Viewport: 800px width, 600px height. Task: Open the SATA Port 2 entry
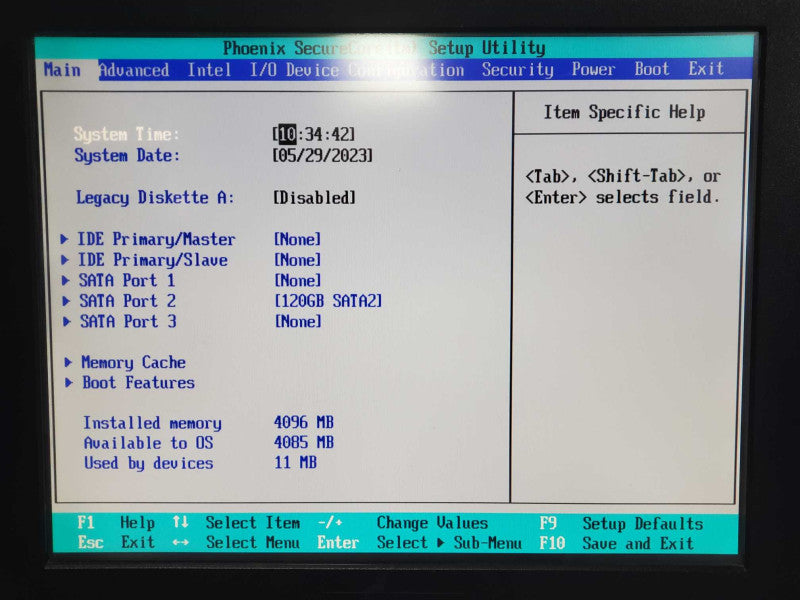pos(128,301)
